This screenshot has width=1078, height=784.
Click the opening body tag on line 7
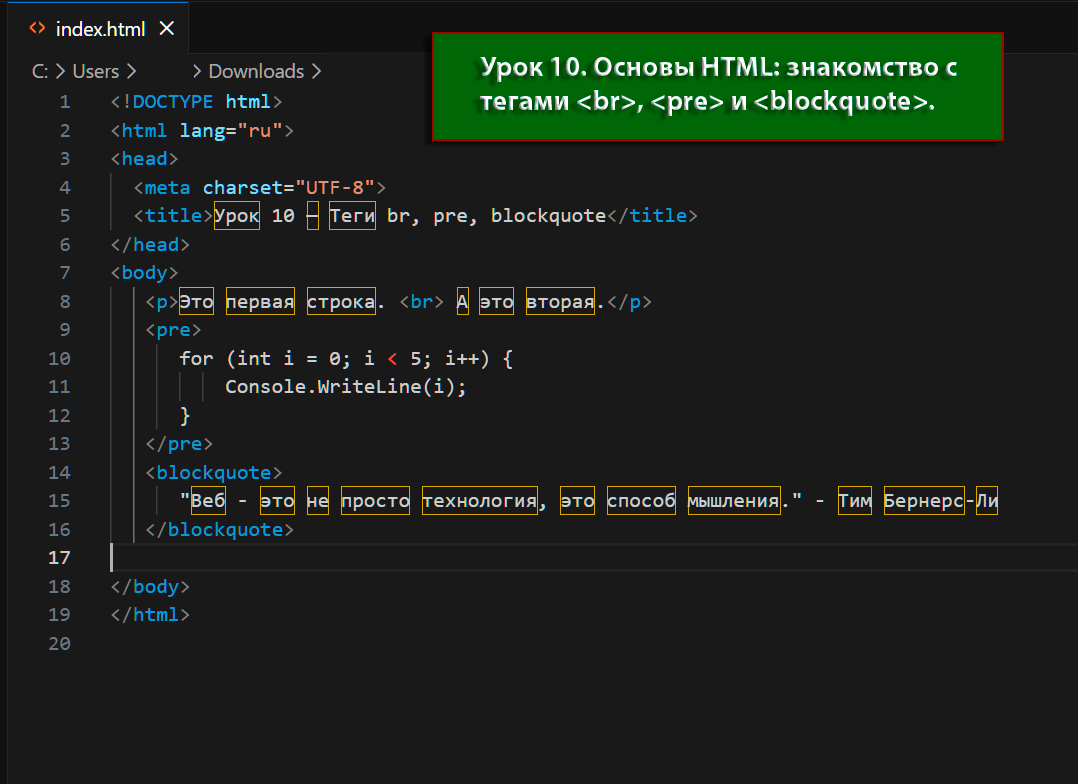tap(145, 273)
